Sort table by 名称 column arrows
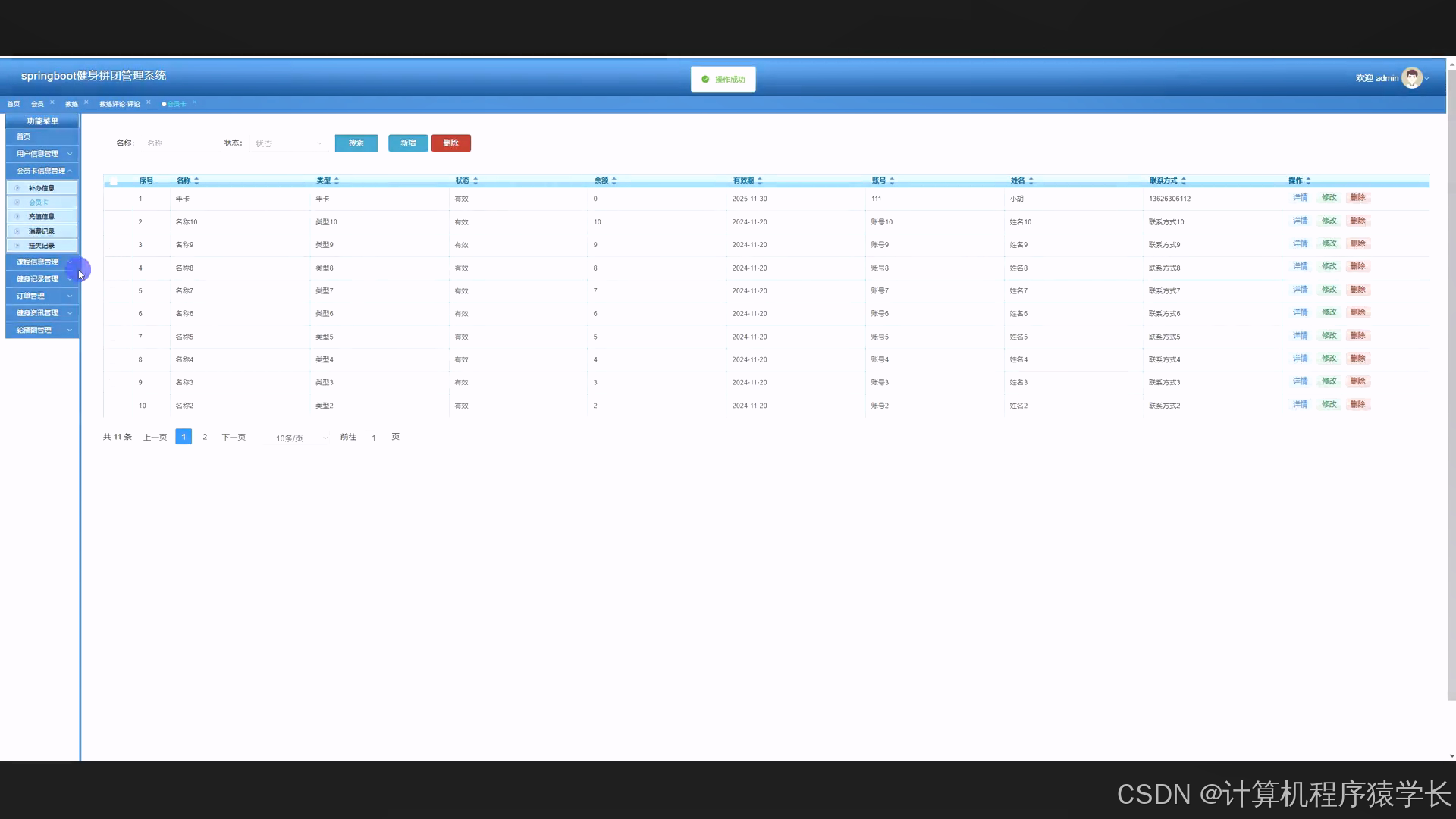This screenshot has width=1456, height=819. [196, 180]
